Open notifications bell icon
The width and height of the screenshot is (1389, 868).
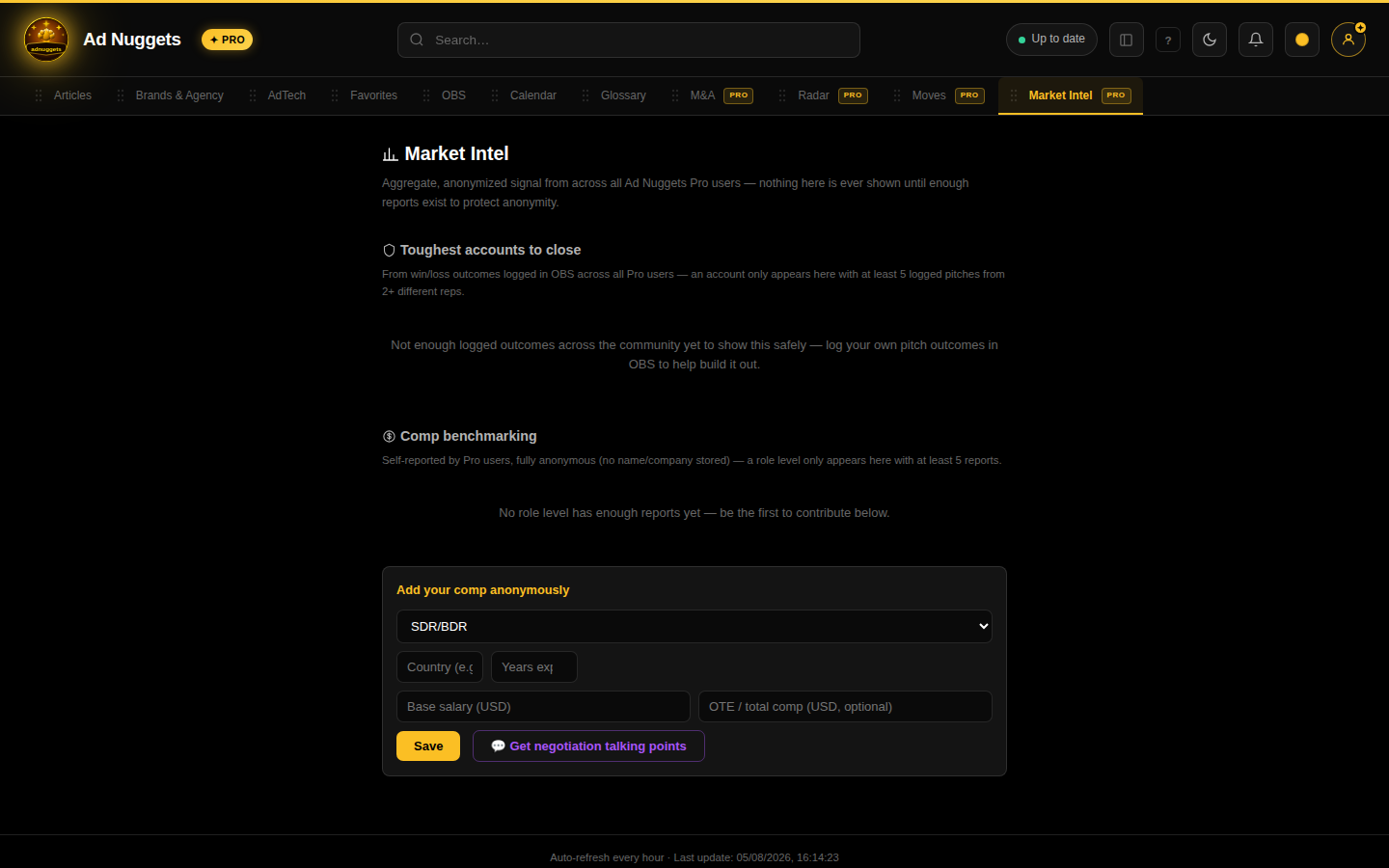1256,40
